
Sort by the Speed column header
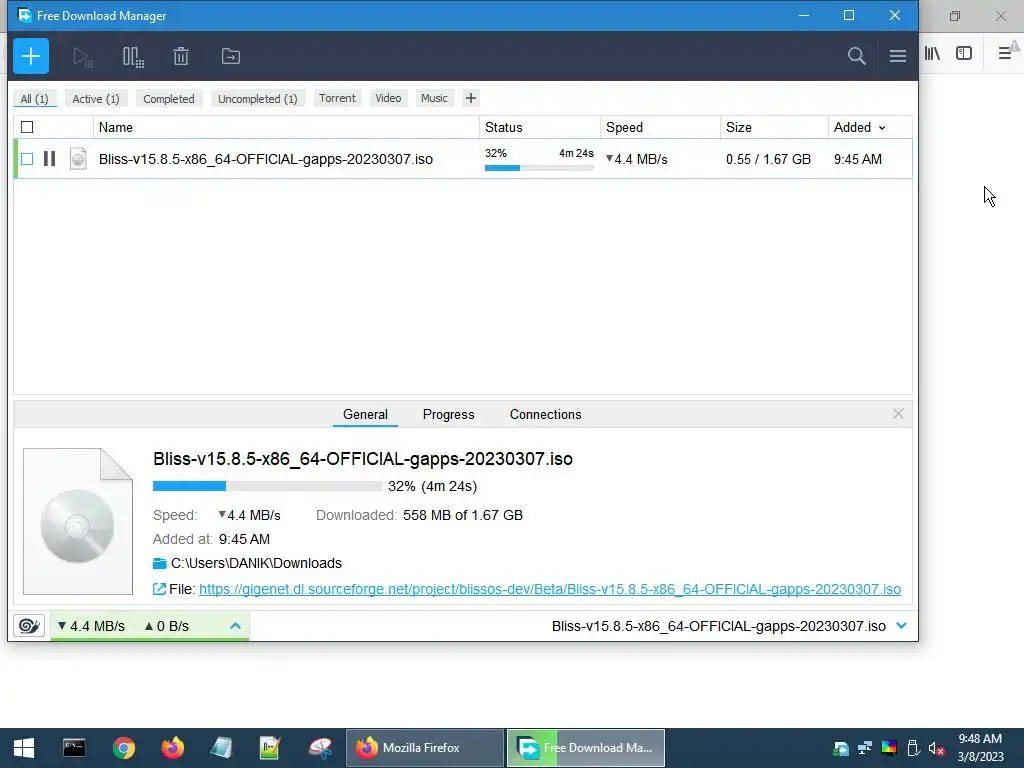(660, 127)
